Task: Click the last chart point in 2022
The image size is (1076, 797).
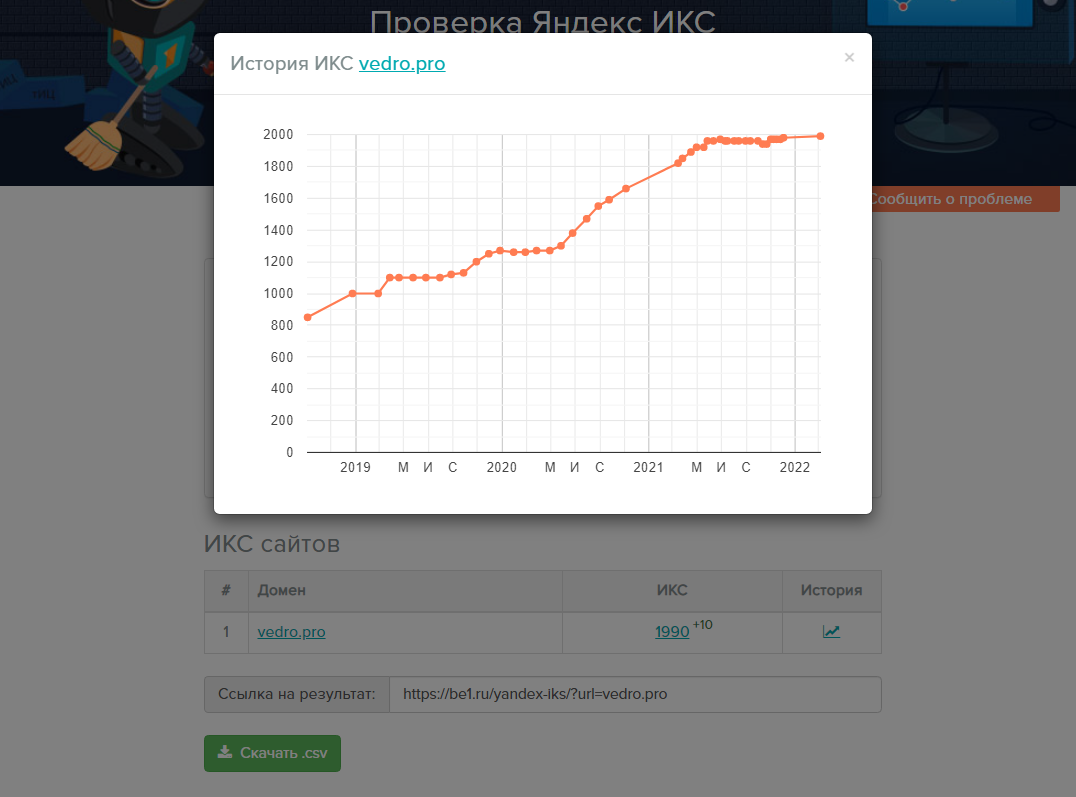Action: pos(820,136)
